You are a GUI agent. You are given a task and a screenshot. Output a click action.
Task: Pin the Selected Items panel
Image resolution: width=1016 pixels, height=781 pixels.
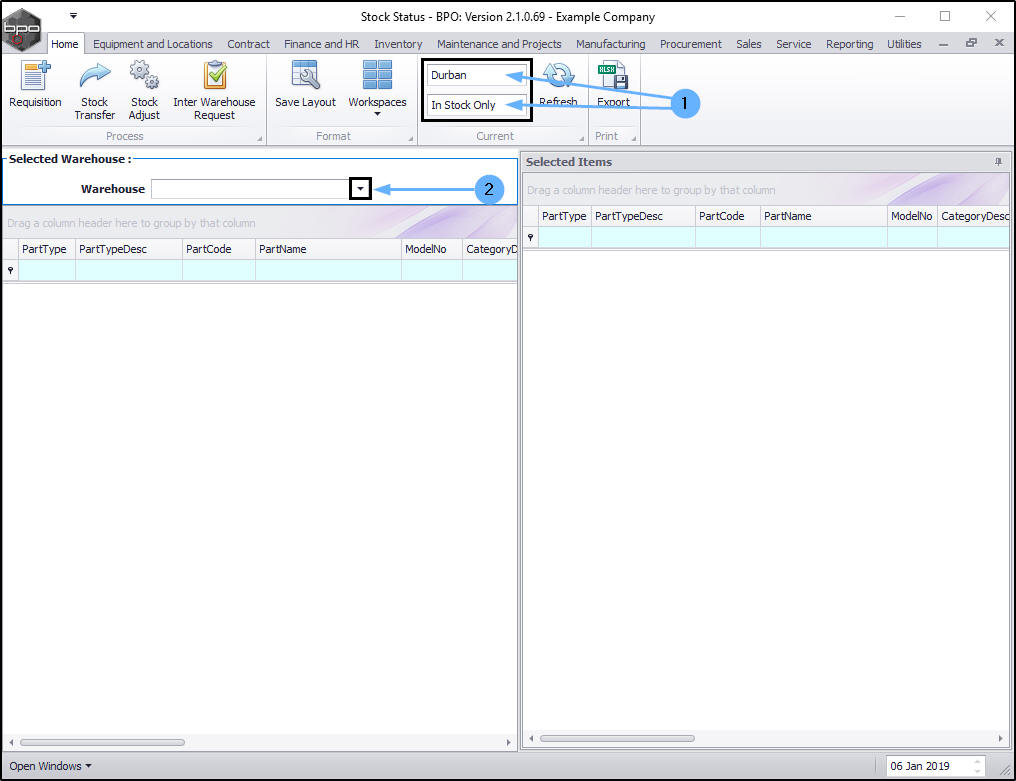click(999, 162)
